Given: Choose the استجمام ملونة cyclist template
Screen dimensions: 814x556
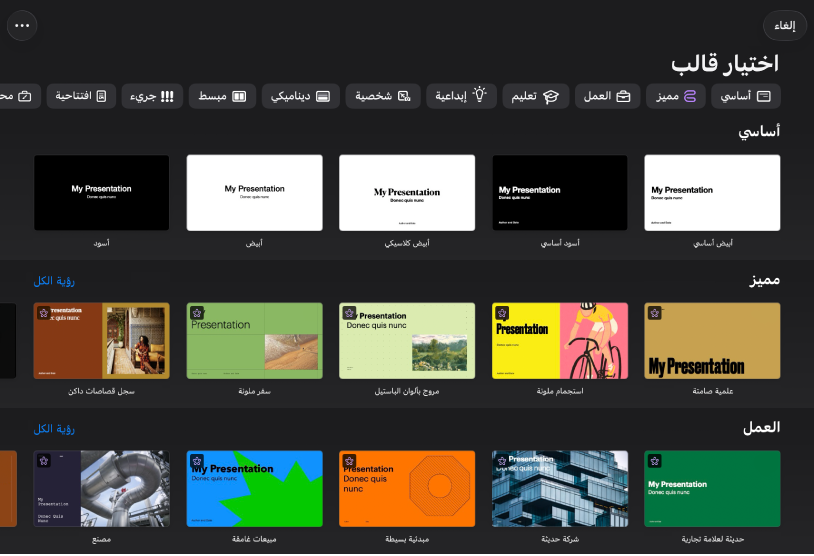Looking at the screenshot, I should pos(560,341).
